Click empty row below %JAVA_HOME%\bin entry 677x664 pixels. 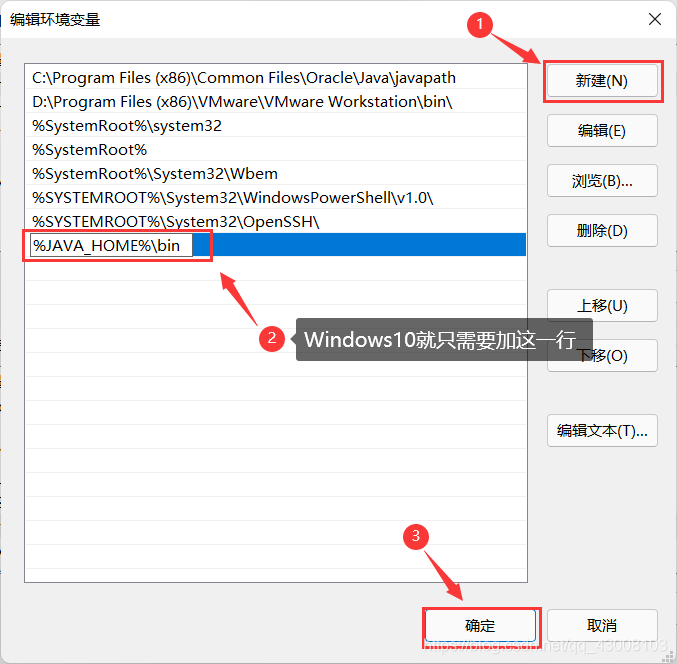(275, 269)
